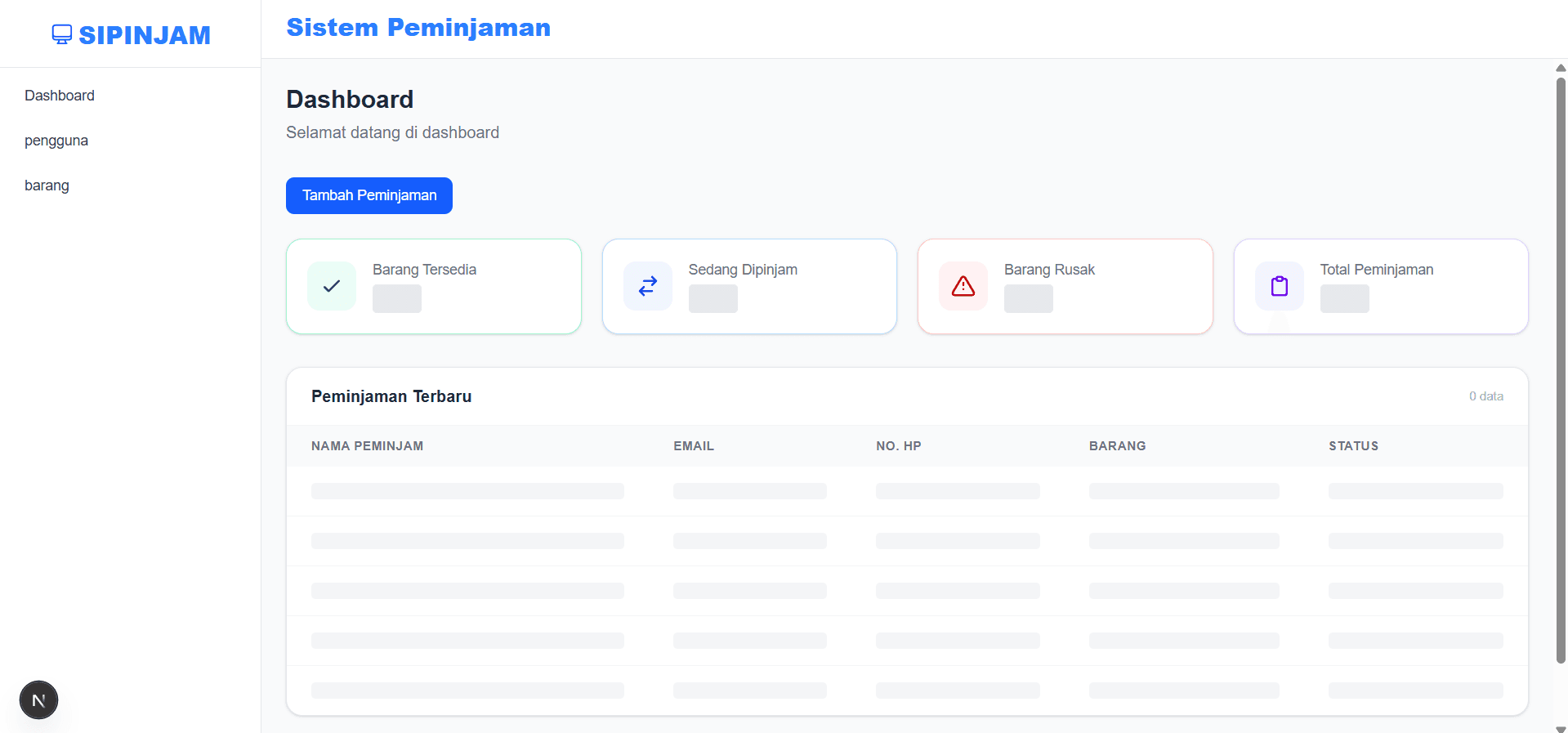The width and height of the screenshot is (1568, 733).
Task: Click the BARANG column header
Action: pyautogui.click(x=1118, y=446)
